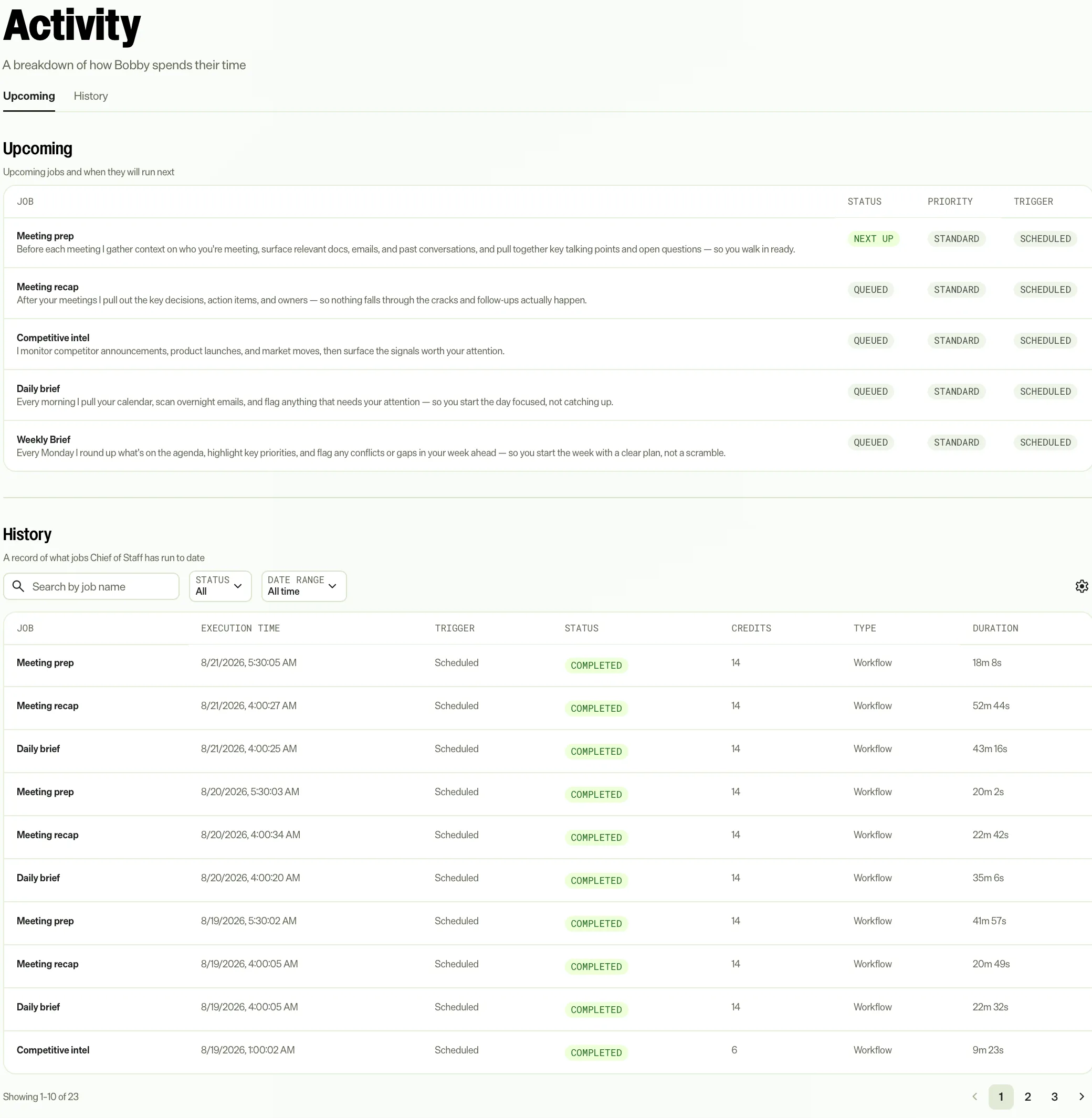Open Competitive intel run at 8/19/2026, 1:00:02 AM

tap(548, 1052)
